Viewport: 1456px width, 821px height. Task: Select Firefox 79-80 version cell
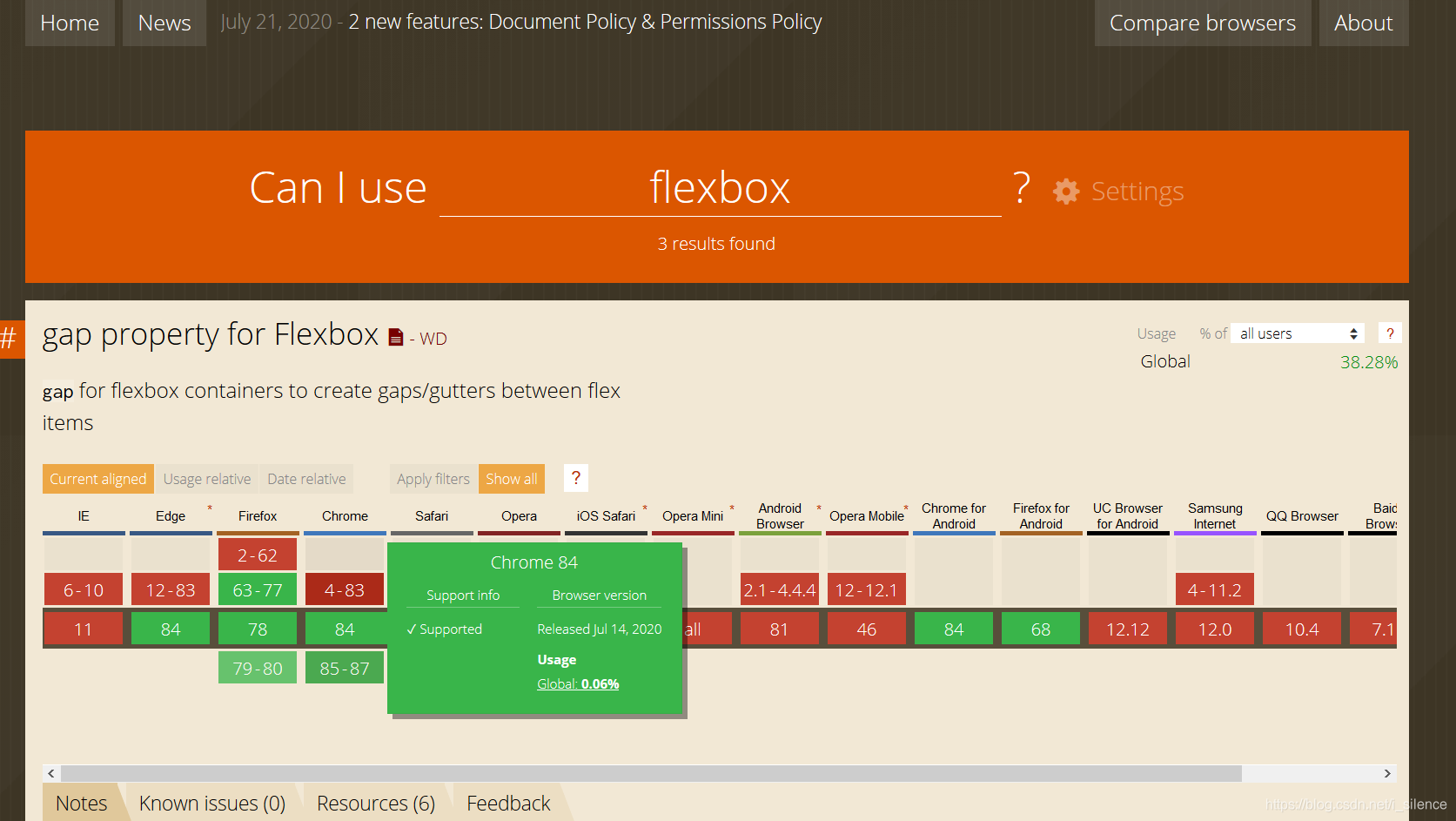coord(258,668)
